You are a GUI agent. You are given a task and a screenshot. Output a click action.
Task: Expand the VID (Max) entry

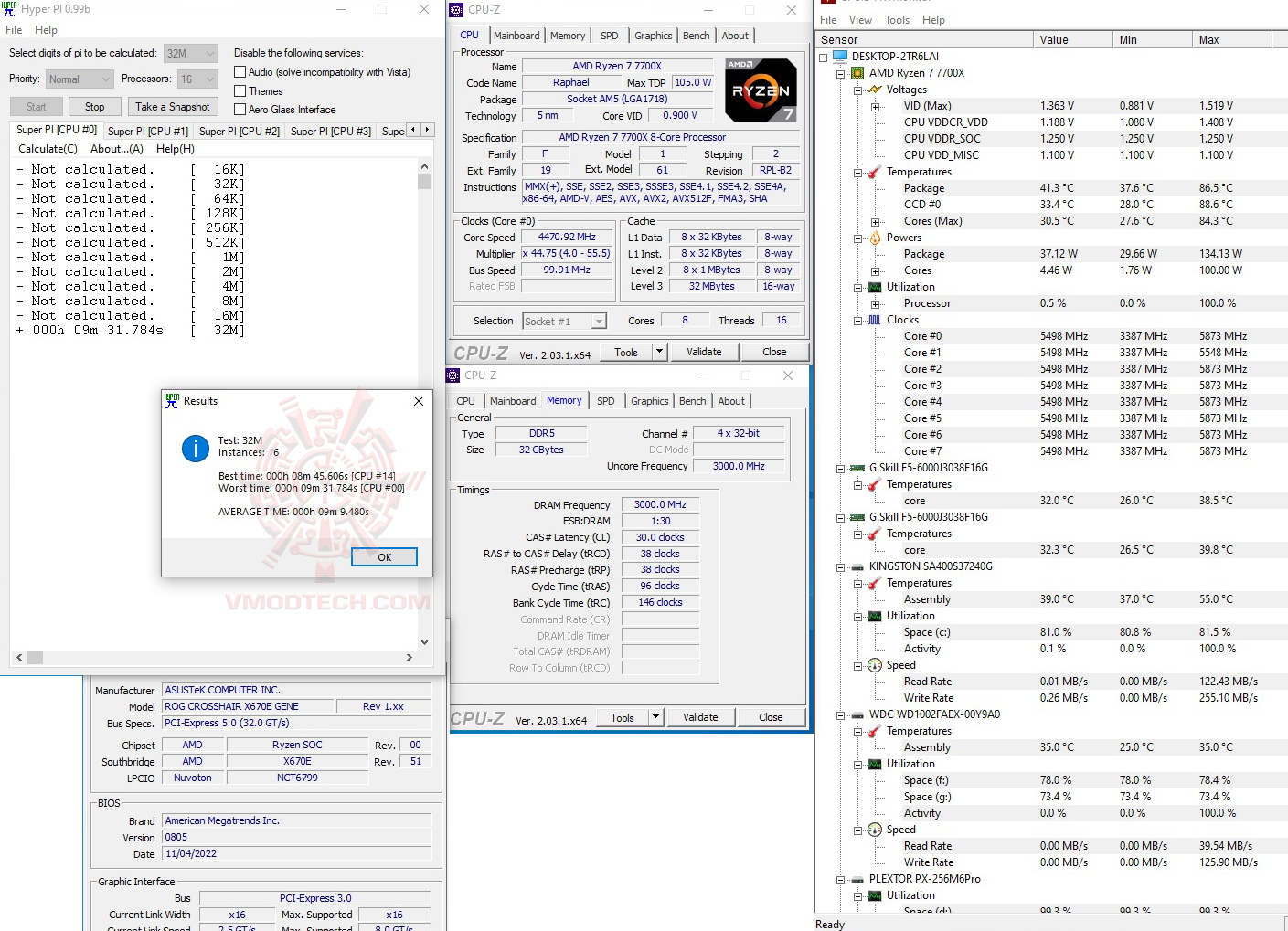point(876,107)
